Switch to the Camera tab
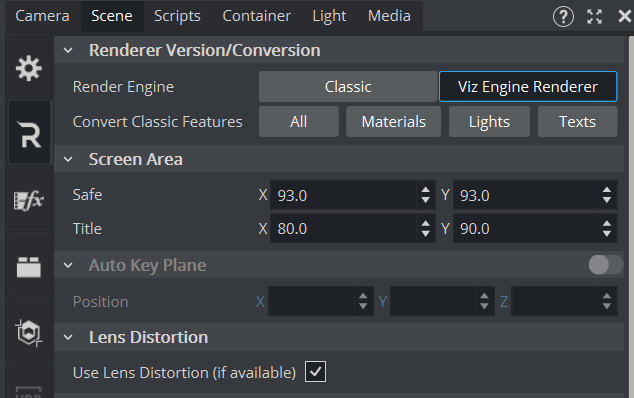This screenshot has width=634, height=398. point(42,16)
